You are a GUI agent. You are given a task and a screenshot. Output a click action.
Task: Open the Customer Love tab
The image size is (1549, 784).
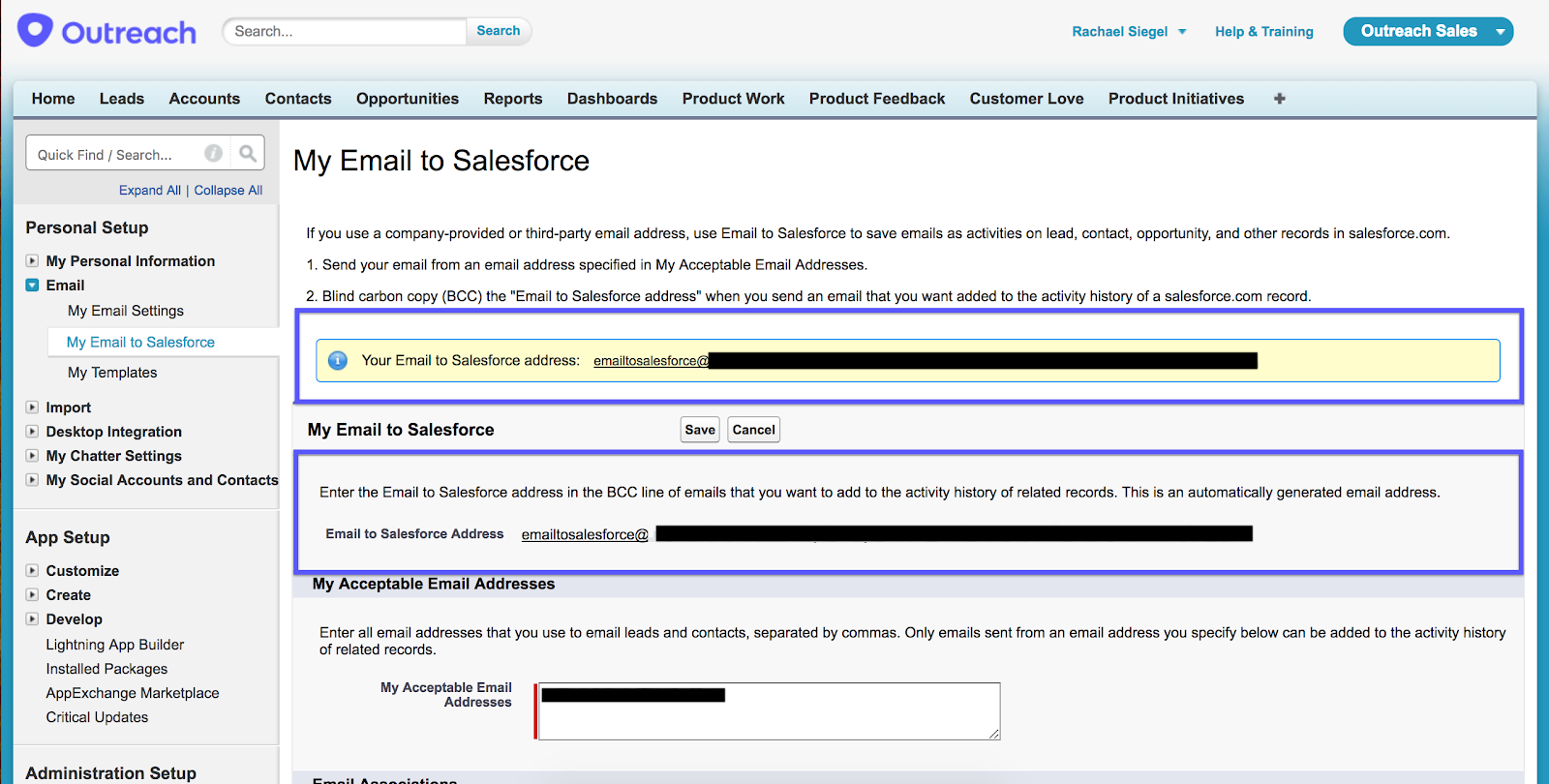(x=1026, y=99)
